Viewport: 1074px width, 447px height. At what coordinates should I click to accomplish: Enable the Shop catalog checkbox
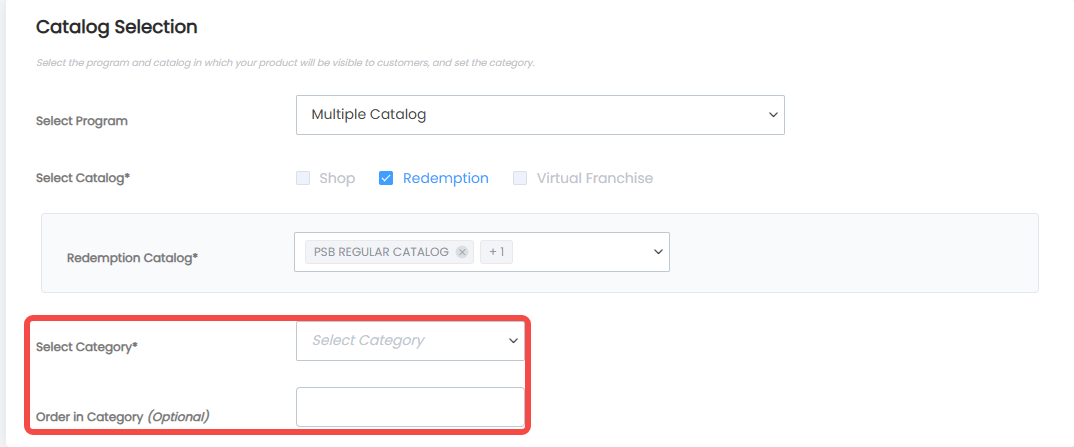click(303, 179)
